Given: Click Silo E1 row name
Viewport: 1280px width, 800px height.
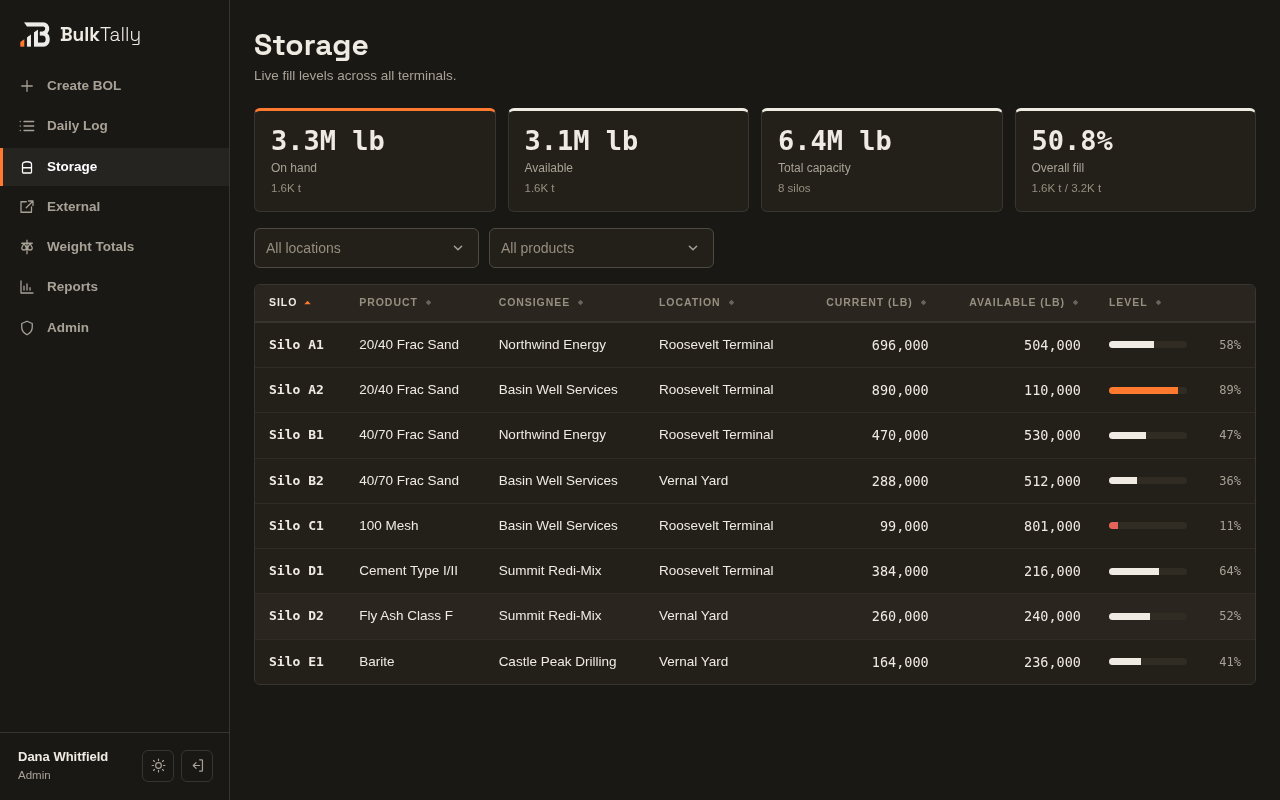Looking at the screenshot, I should pyautogui.click(x=296, y=662).
